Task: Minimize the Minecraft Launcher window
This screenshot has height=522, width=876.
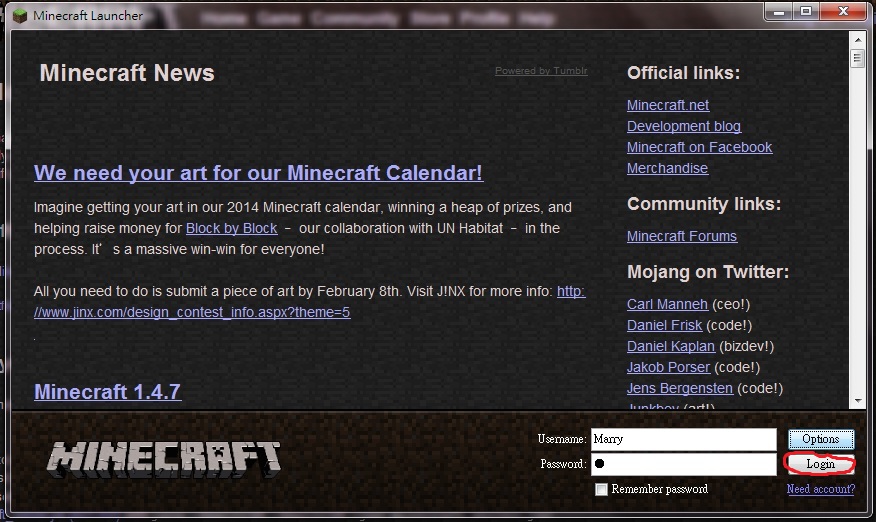Action: (x=779, y=11)
